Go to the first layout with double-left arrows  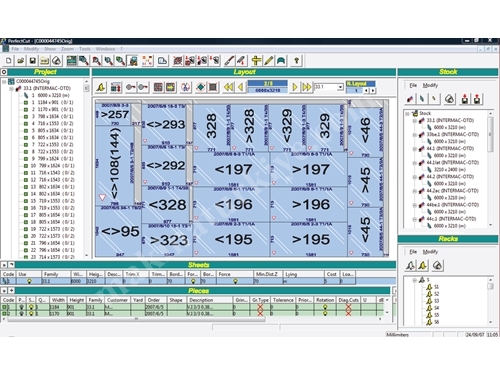click(228, 87)
